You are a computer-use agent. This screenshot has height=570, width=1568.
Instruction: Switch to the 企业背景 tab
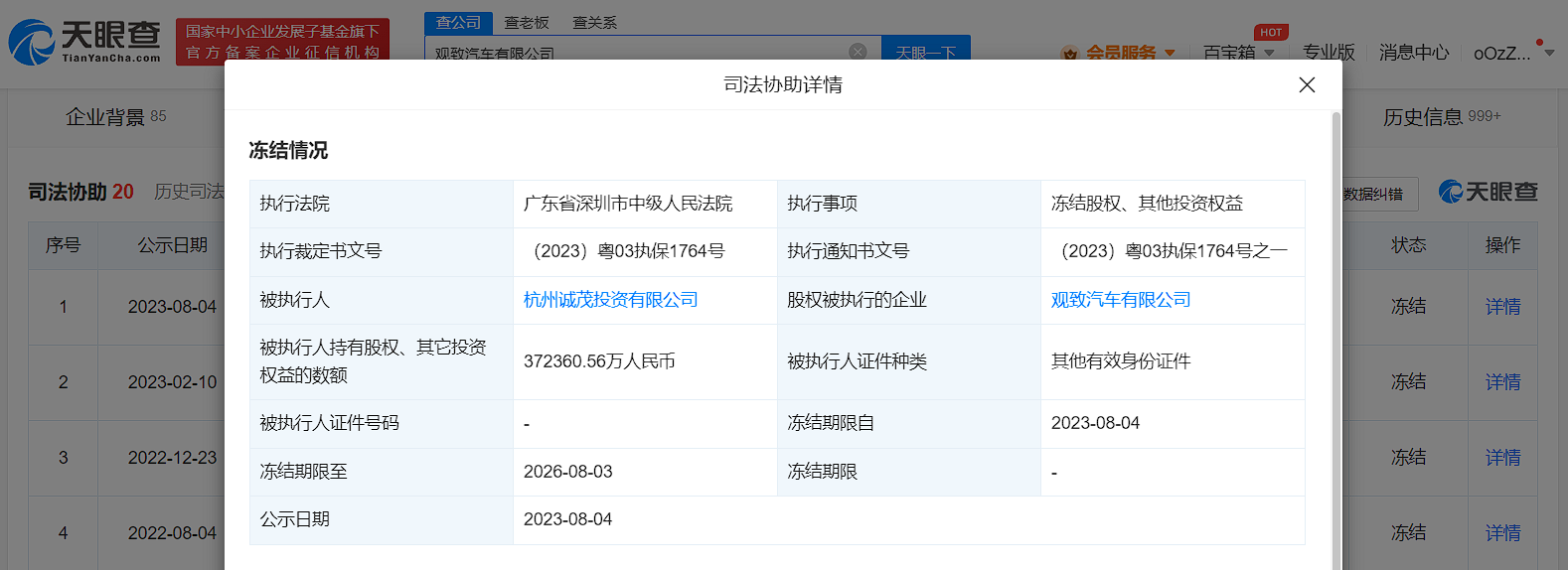[115, 117]
